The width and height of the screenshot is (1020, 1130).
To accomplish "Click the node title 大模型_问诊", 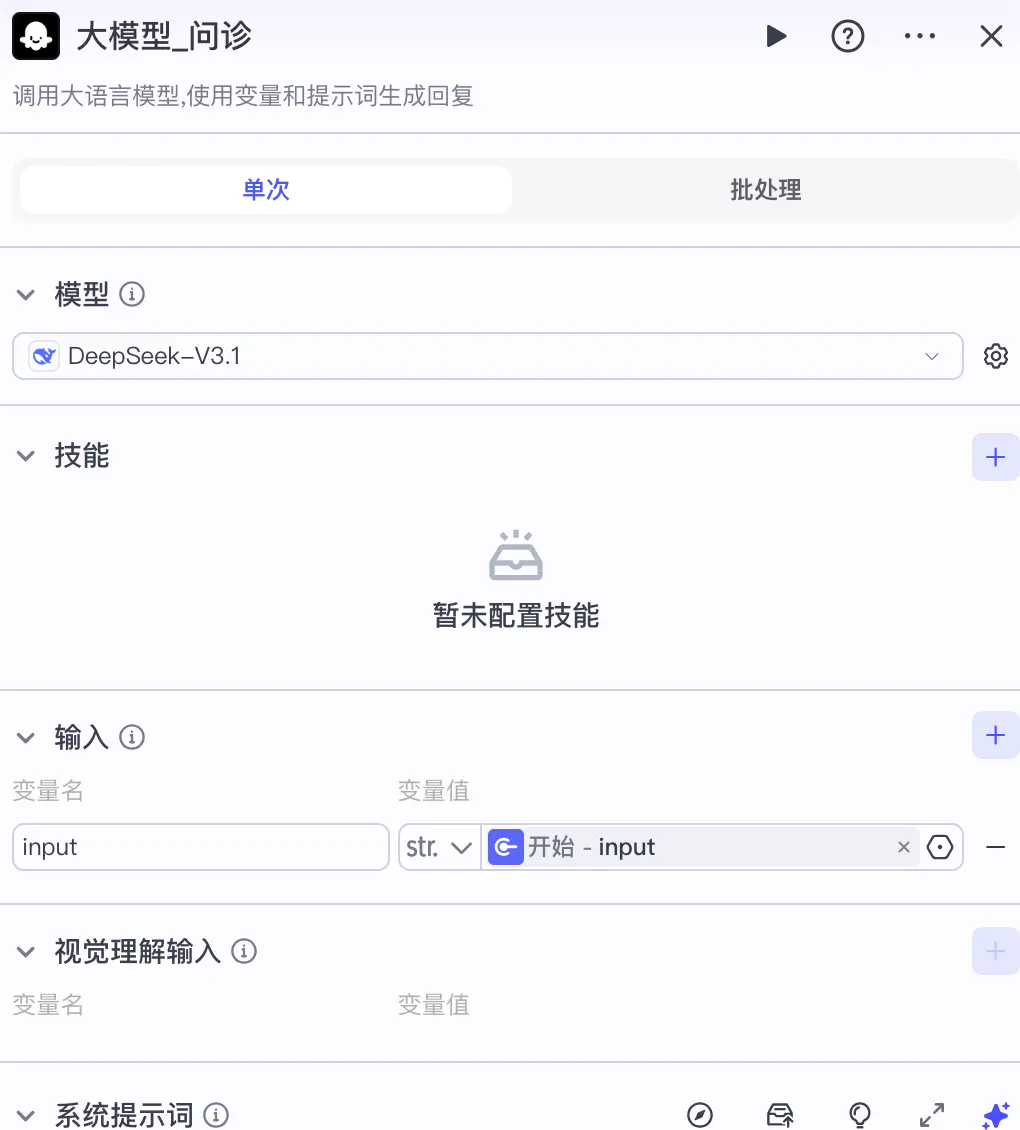I will [164, 36].
